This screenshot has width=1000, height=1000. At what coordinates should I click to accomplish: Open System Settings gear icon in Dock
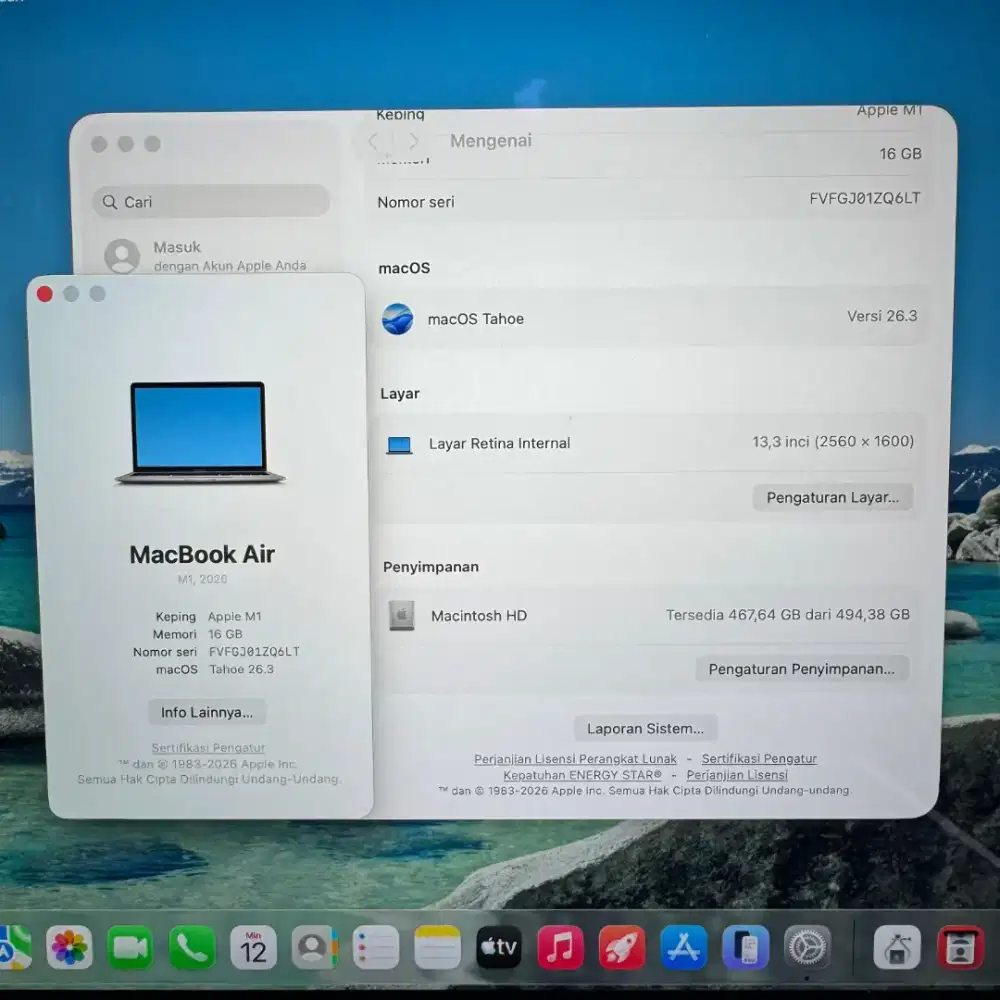click(x=807, y=945)
